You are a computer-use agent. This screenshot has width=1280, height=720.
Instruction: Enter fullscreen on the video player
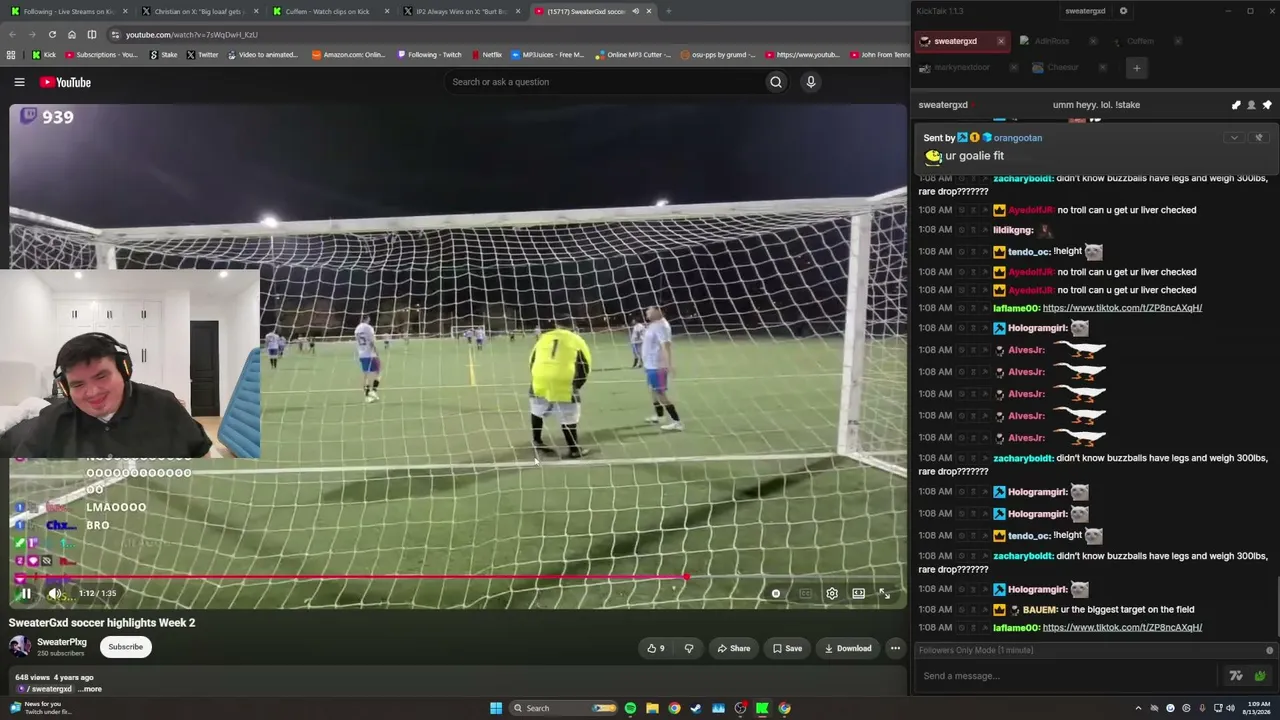pyautogui.click(x=885, y=593)
